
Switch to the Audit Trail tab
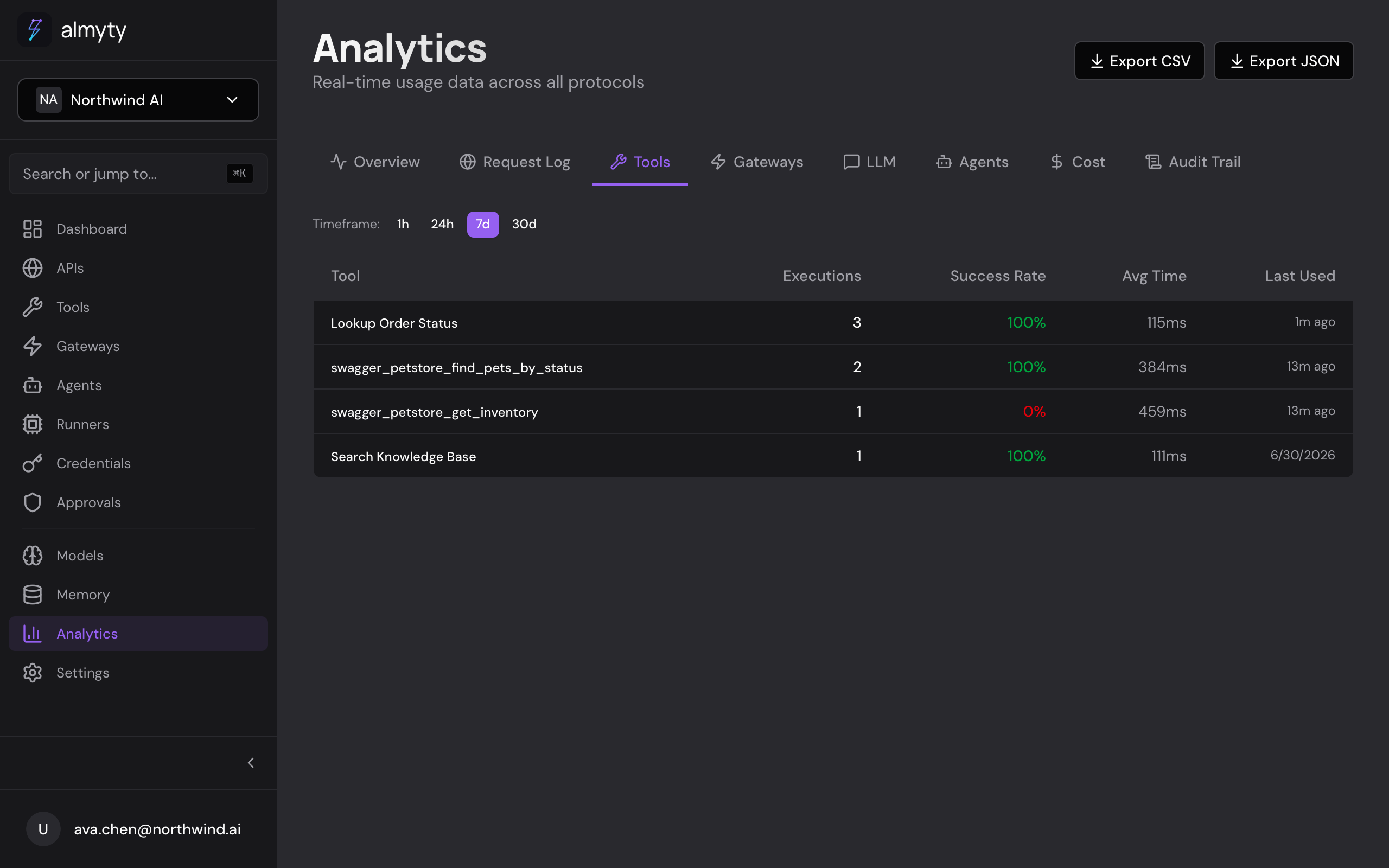[x=1193, y=162]
